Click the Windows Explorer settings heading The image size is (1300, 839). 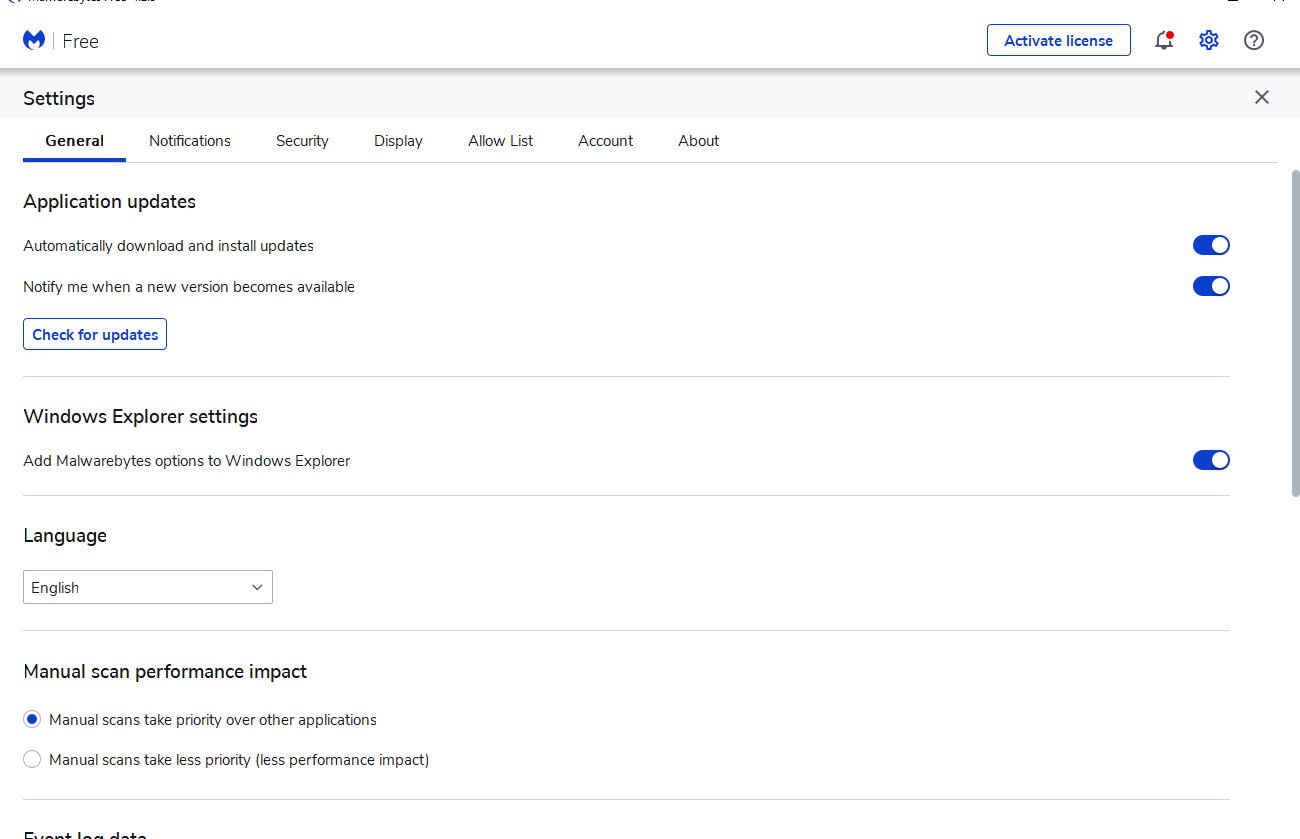141,417
